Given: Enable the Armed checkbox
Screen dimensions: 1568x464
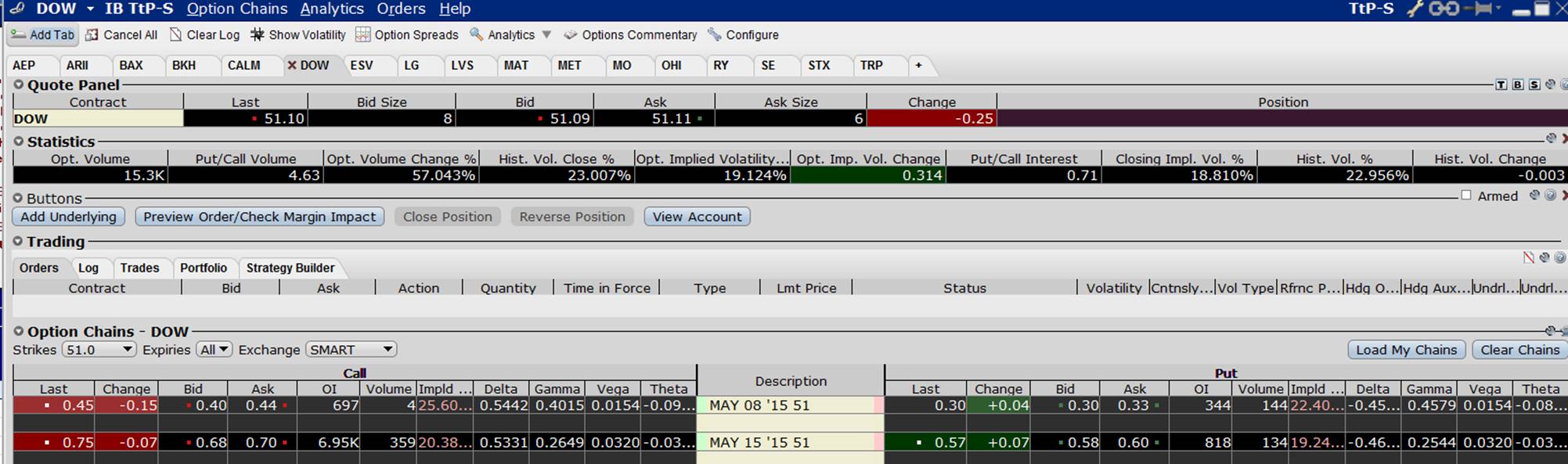Looking at the screenshot, I should (x=1466, y=196).
